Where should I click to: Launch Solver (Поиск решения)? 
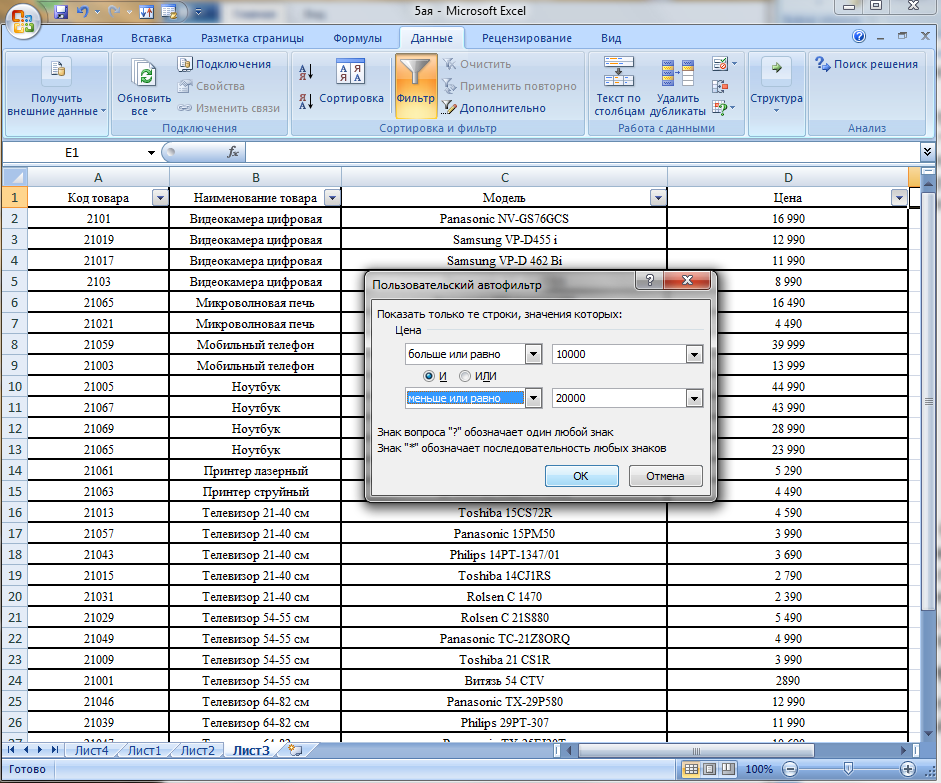[867, 64]
